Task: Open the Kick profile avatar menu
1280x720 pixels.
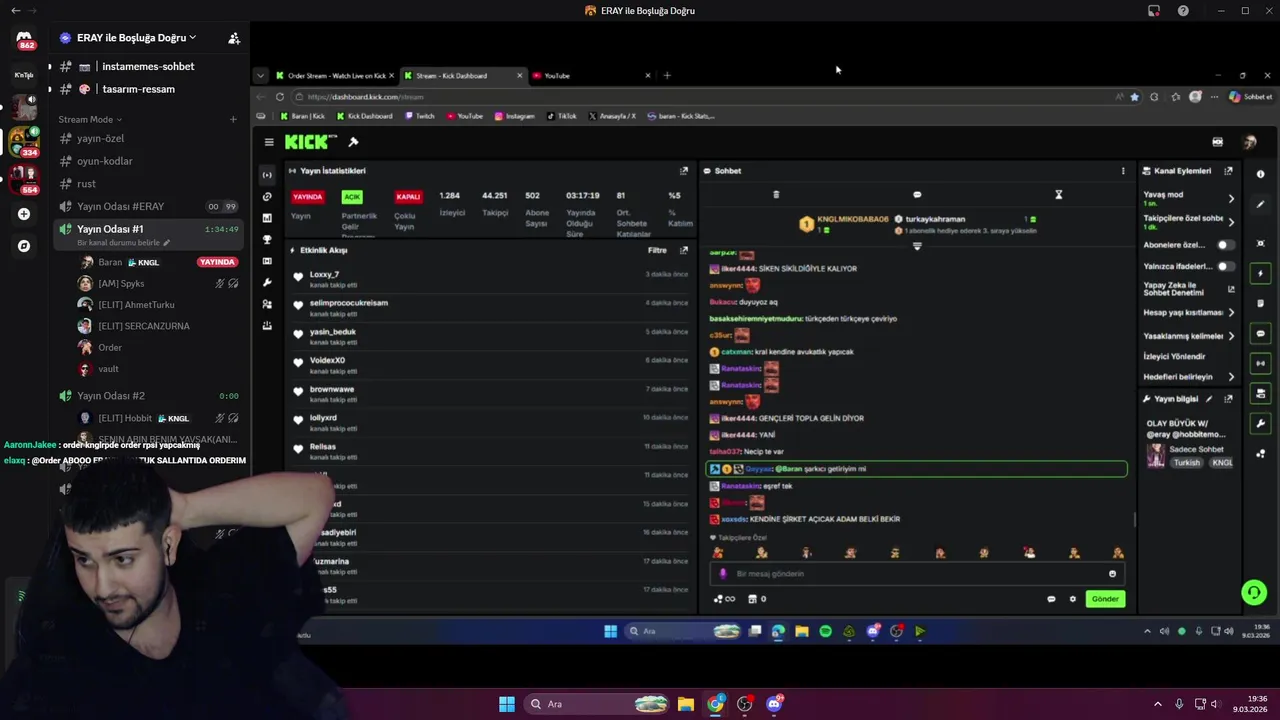Action: click(1249, 142)
